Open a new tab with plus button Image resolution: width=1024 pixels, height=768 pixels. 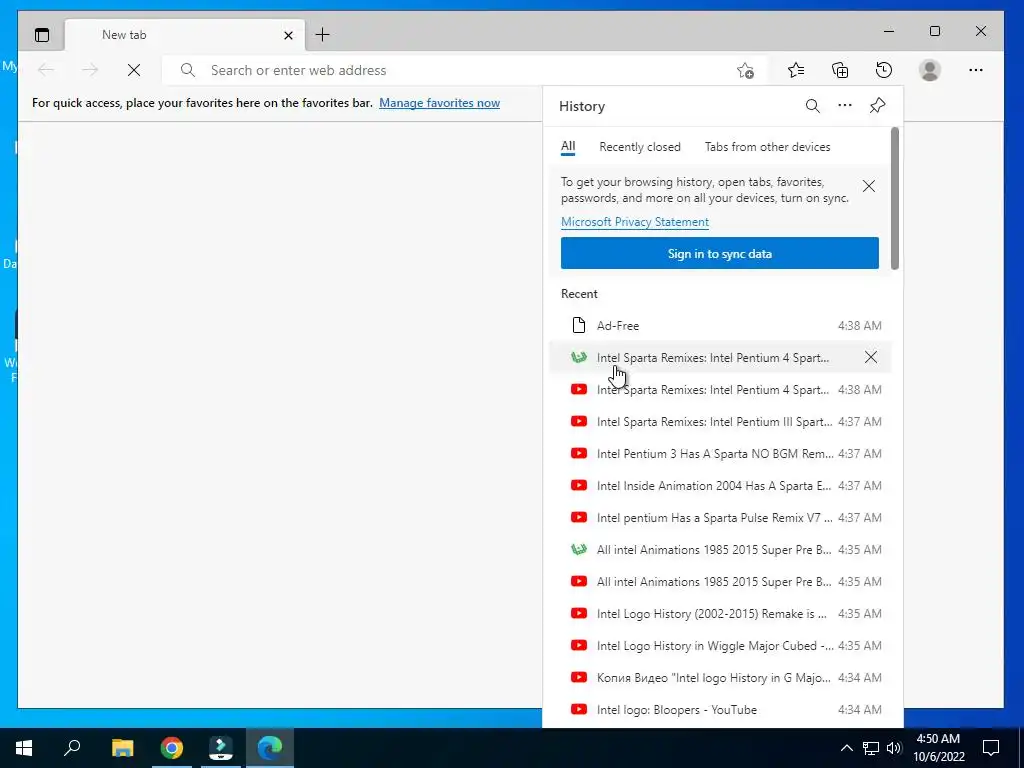[x=323, y=35]
